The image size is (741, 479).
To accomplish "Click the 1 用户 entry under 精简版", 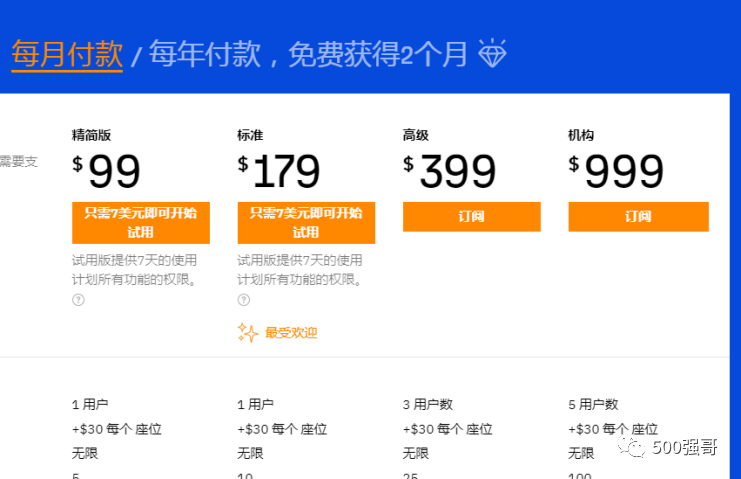I will [x=90, y=404].
